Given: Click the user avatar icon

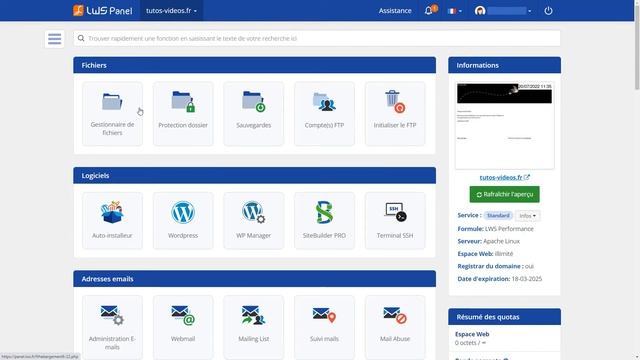Looking at the screenshot, I should point(480,11).
